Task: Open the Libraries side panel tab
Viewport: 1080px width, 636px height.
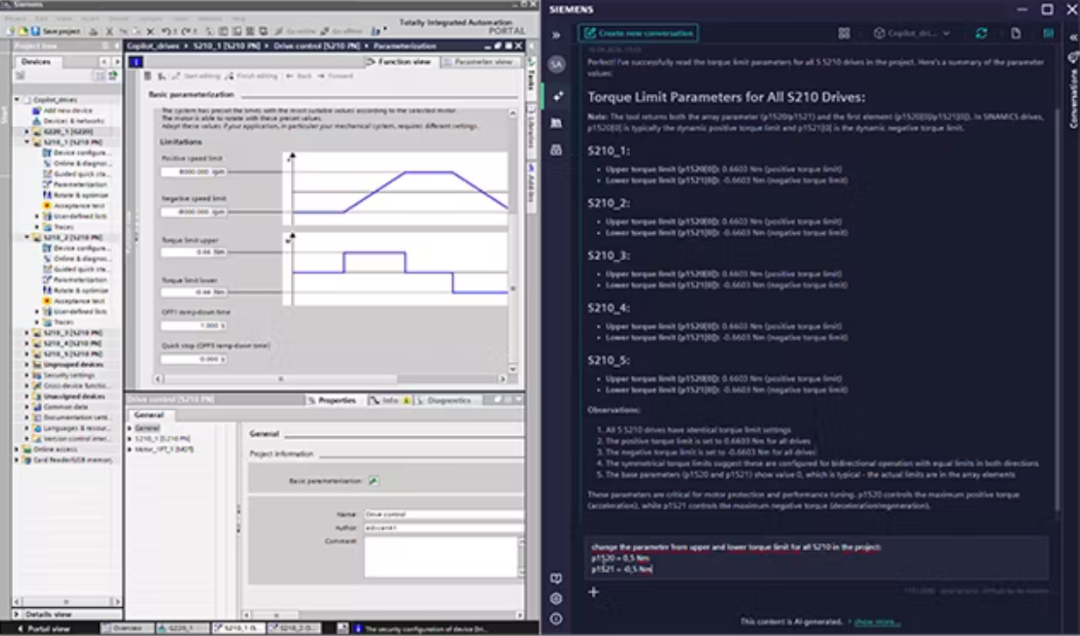Action: 531,129
